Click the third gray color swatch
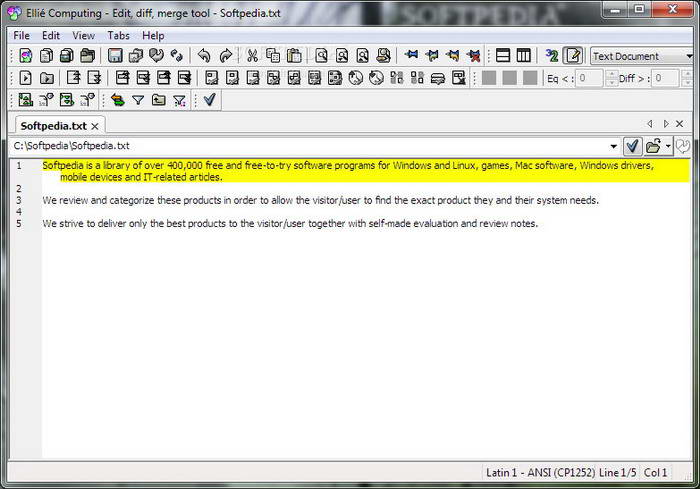Image resolution: width=700 pixels, height=489 pixels. click(x=530, y=78)
